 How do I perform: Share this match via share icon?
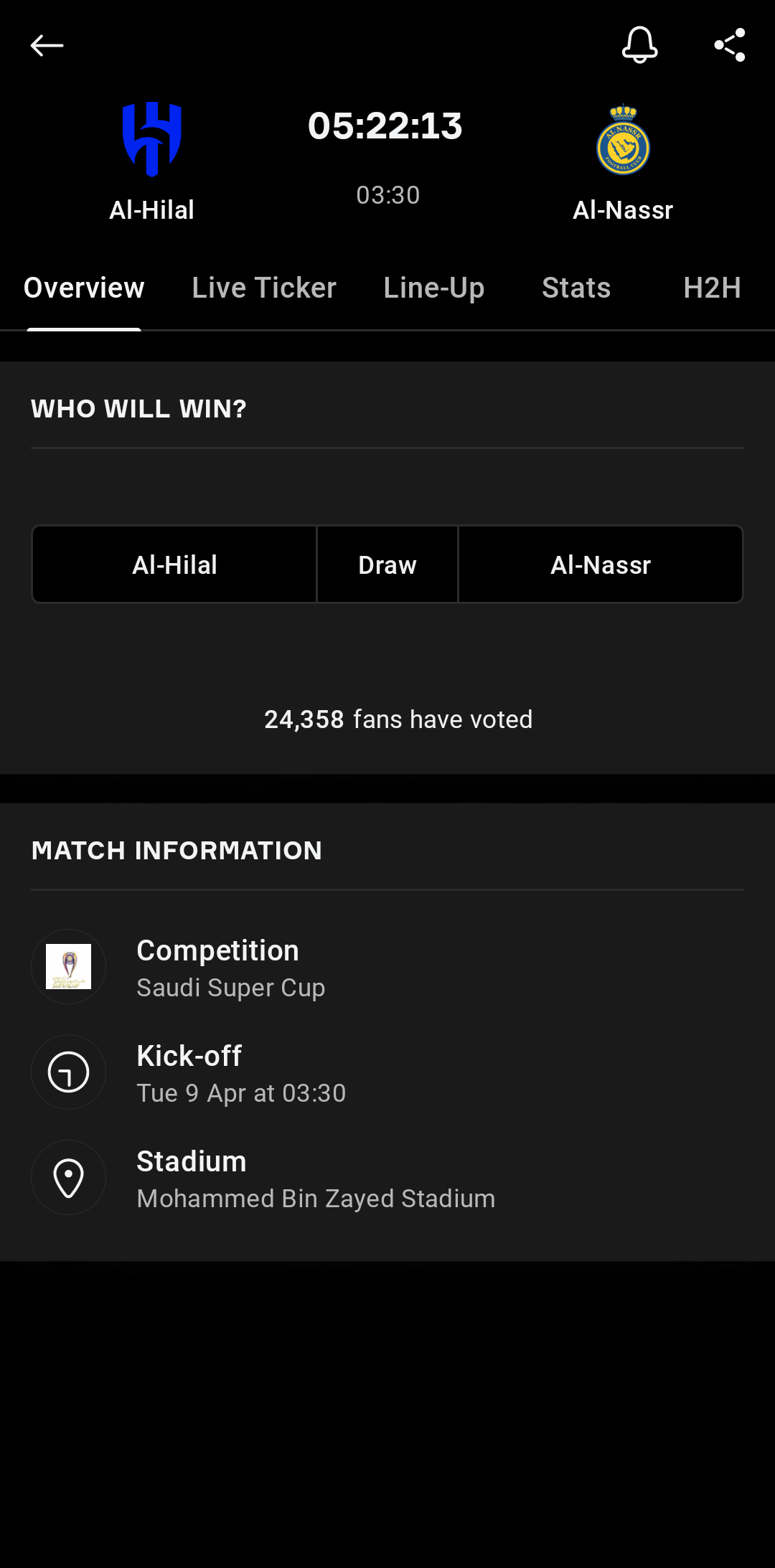point(730,45)
